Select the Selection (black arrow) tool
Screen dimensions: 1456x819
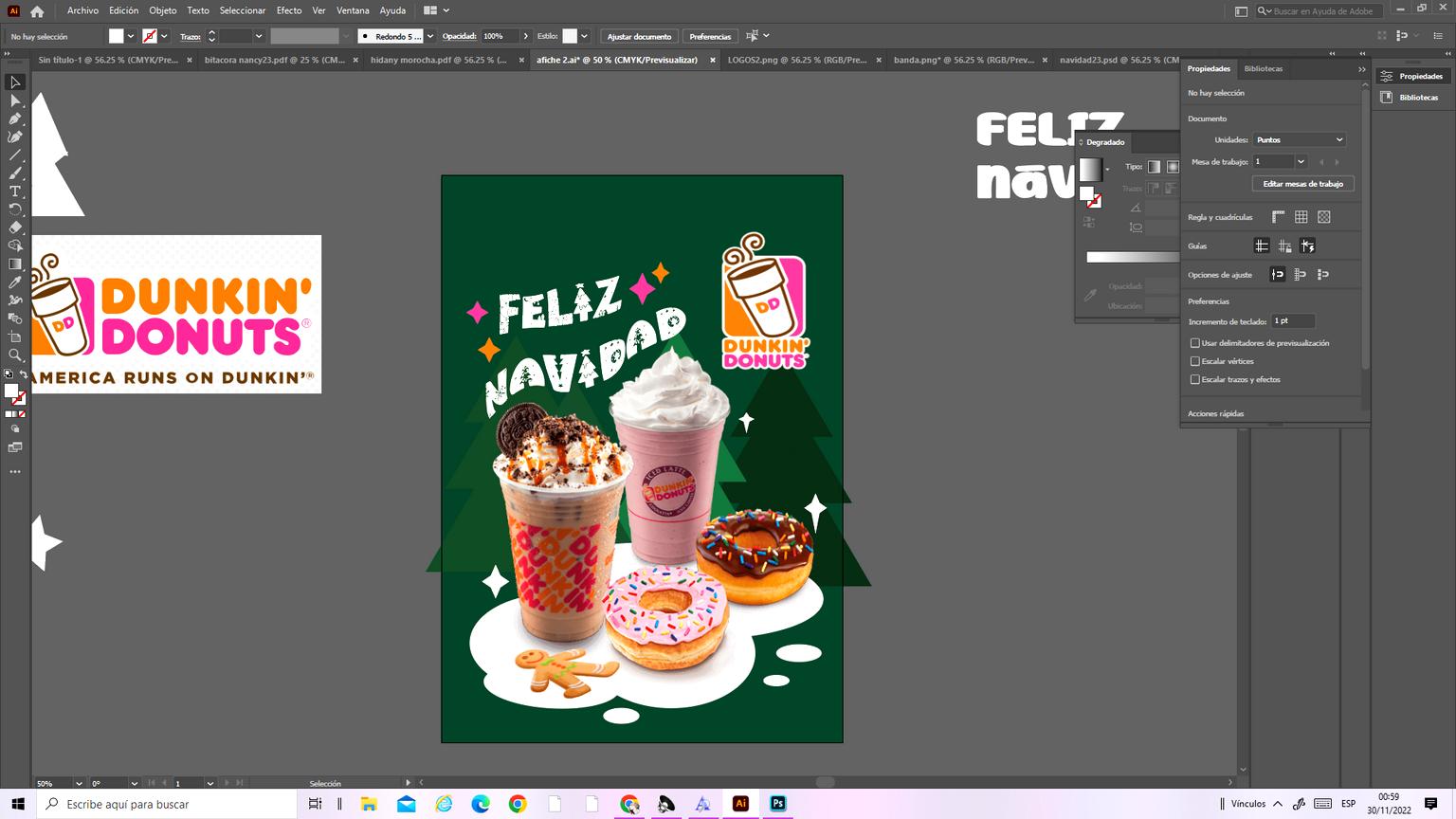point(15,82)
